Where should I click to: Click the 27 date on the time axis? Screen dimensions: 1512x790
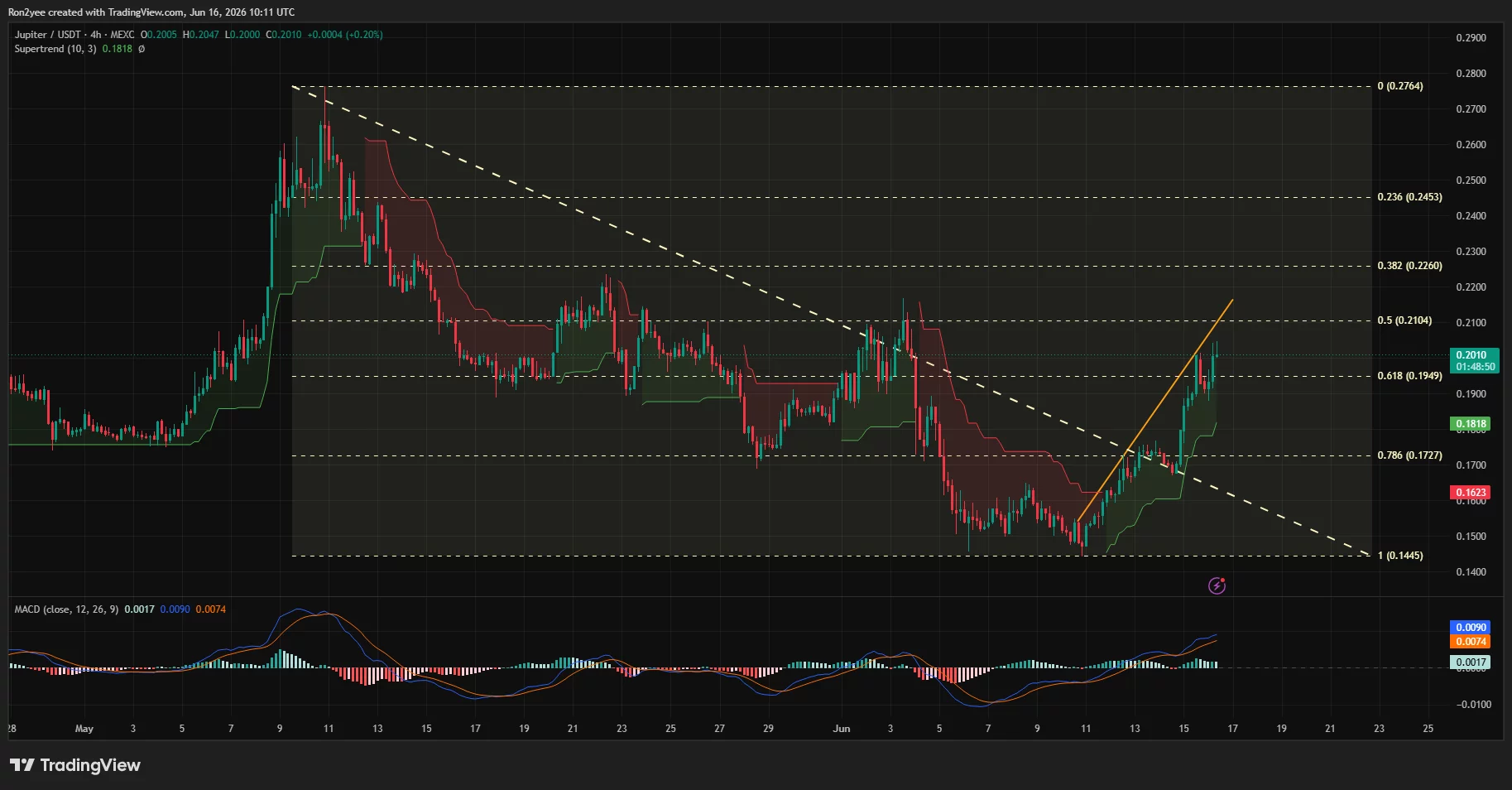(x=719, y=729)
